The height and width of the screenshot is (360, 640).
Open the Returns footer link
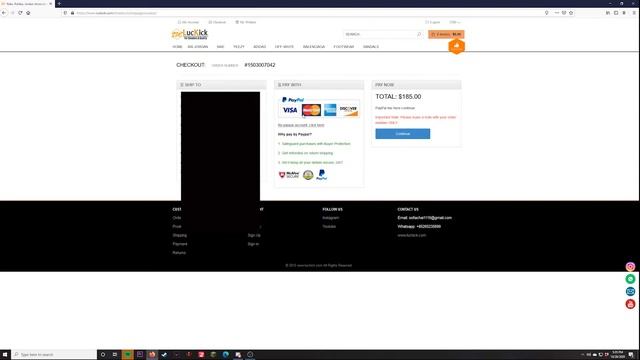(x=179, y=253)
